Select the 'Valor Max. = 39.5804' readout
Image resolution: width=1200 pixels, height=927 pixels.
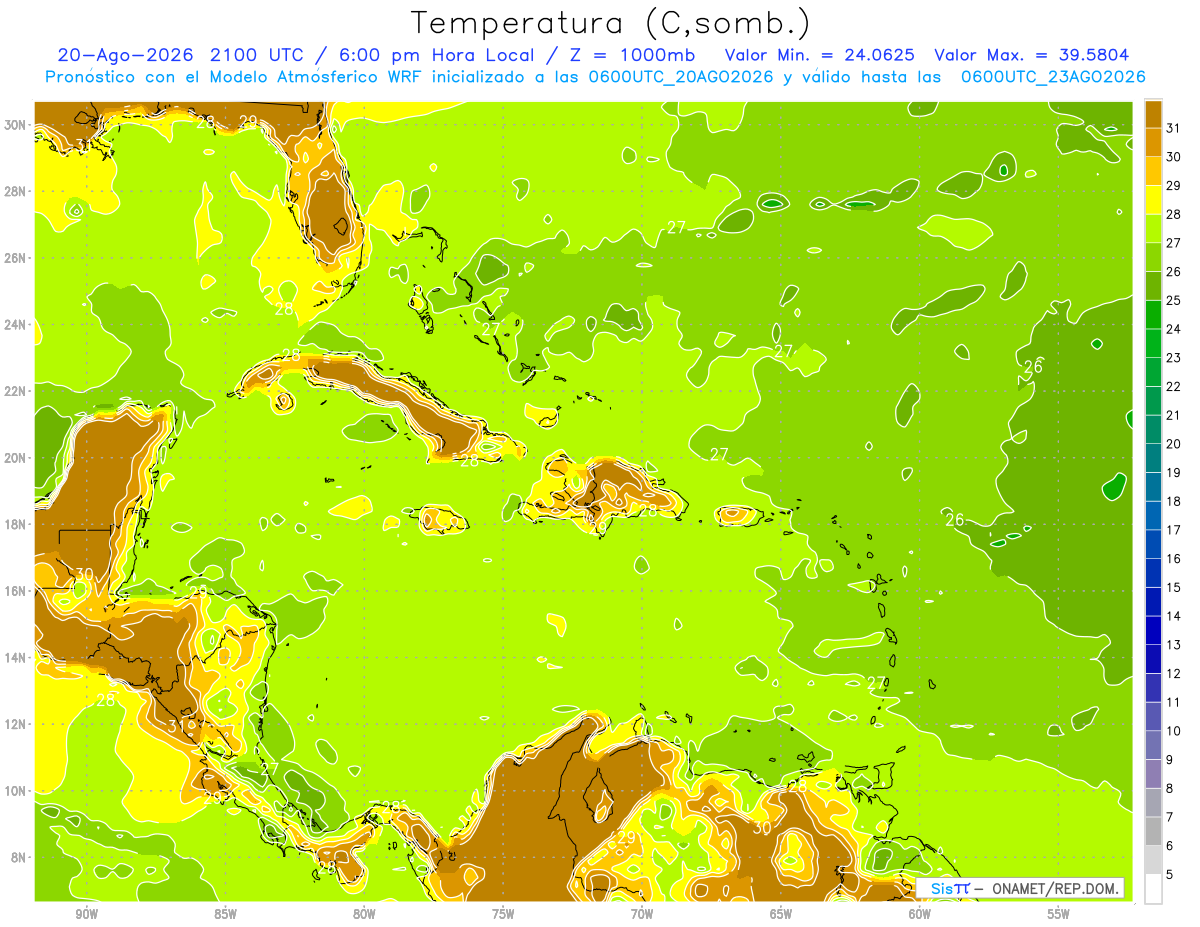click(x=1032, y=55)
